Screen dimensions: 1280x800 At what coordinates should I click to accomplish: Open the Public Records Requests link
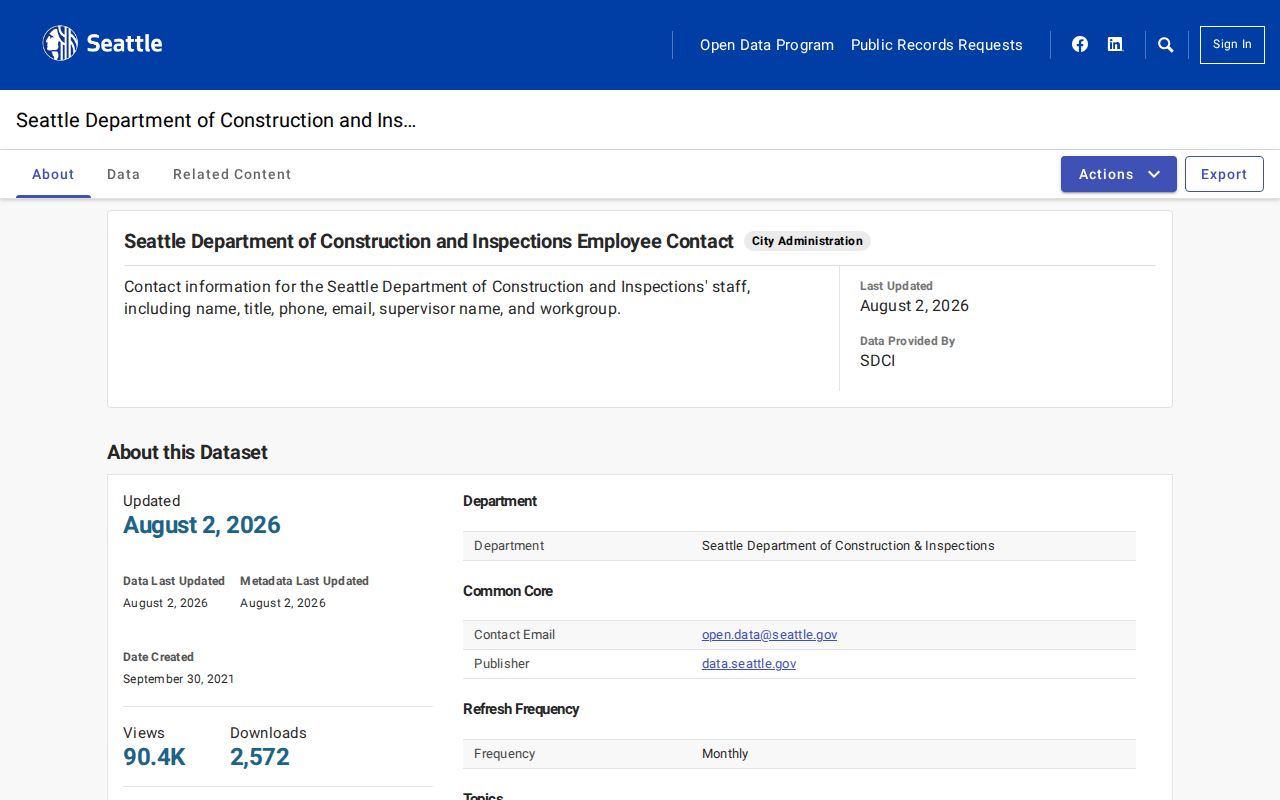click(937, 45)
